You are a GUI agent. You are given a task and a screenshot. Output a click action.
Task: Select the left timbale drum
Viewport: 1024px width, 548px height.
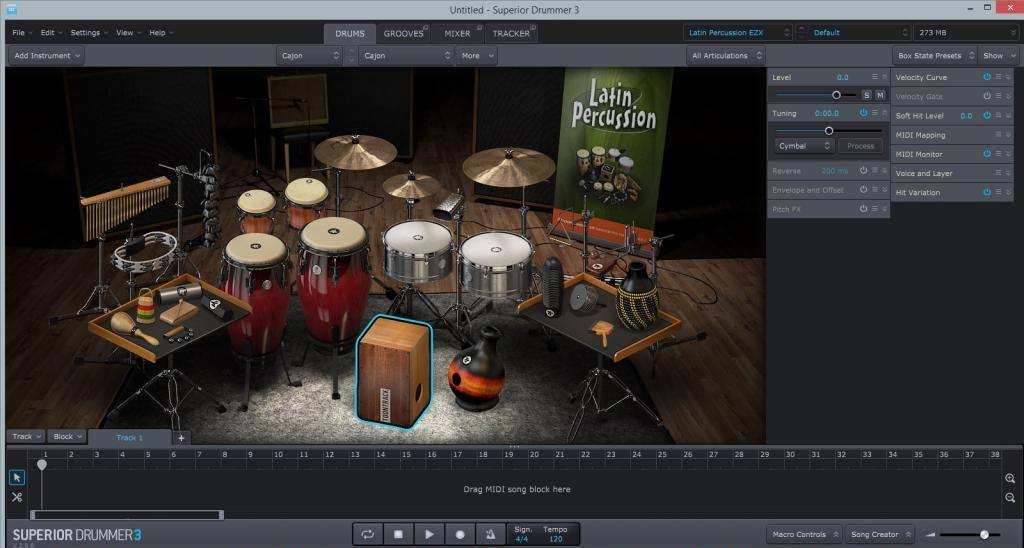point(418,250)
